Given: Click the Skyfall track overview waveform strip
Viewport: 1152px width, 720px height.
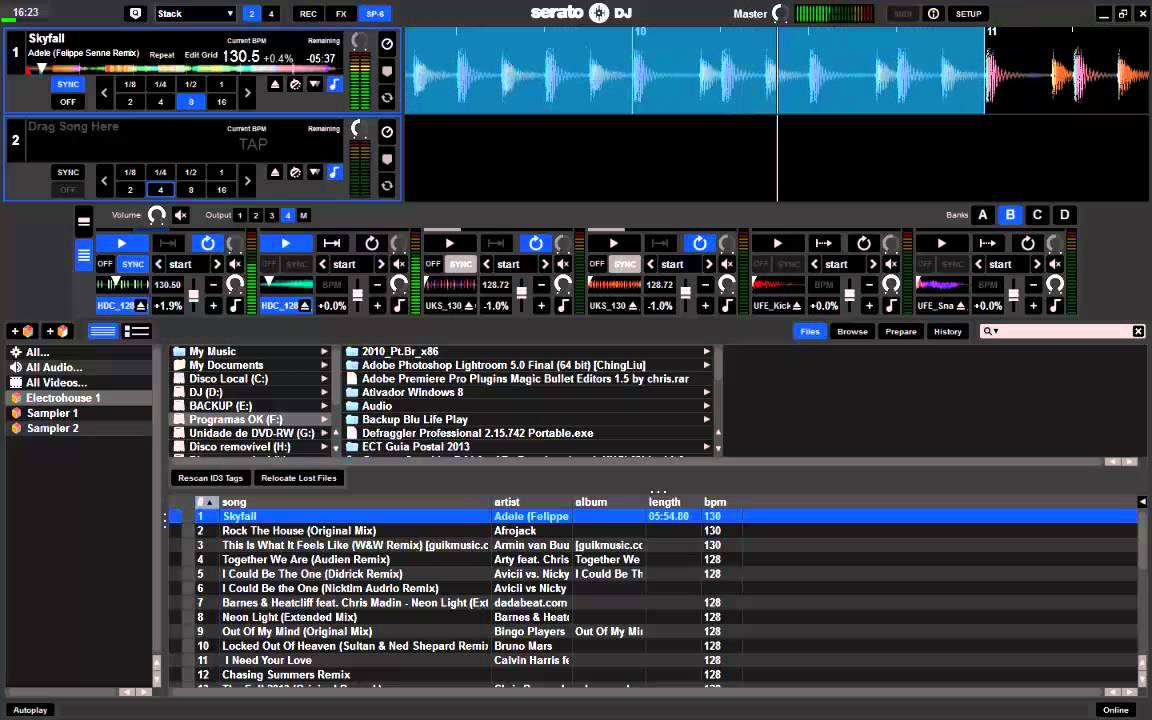Looking at the screenshot, I should click(x=184, y=69).
